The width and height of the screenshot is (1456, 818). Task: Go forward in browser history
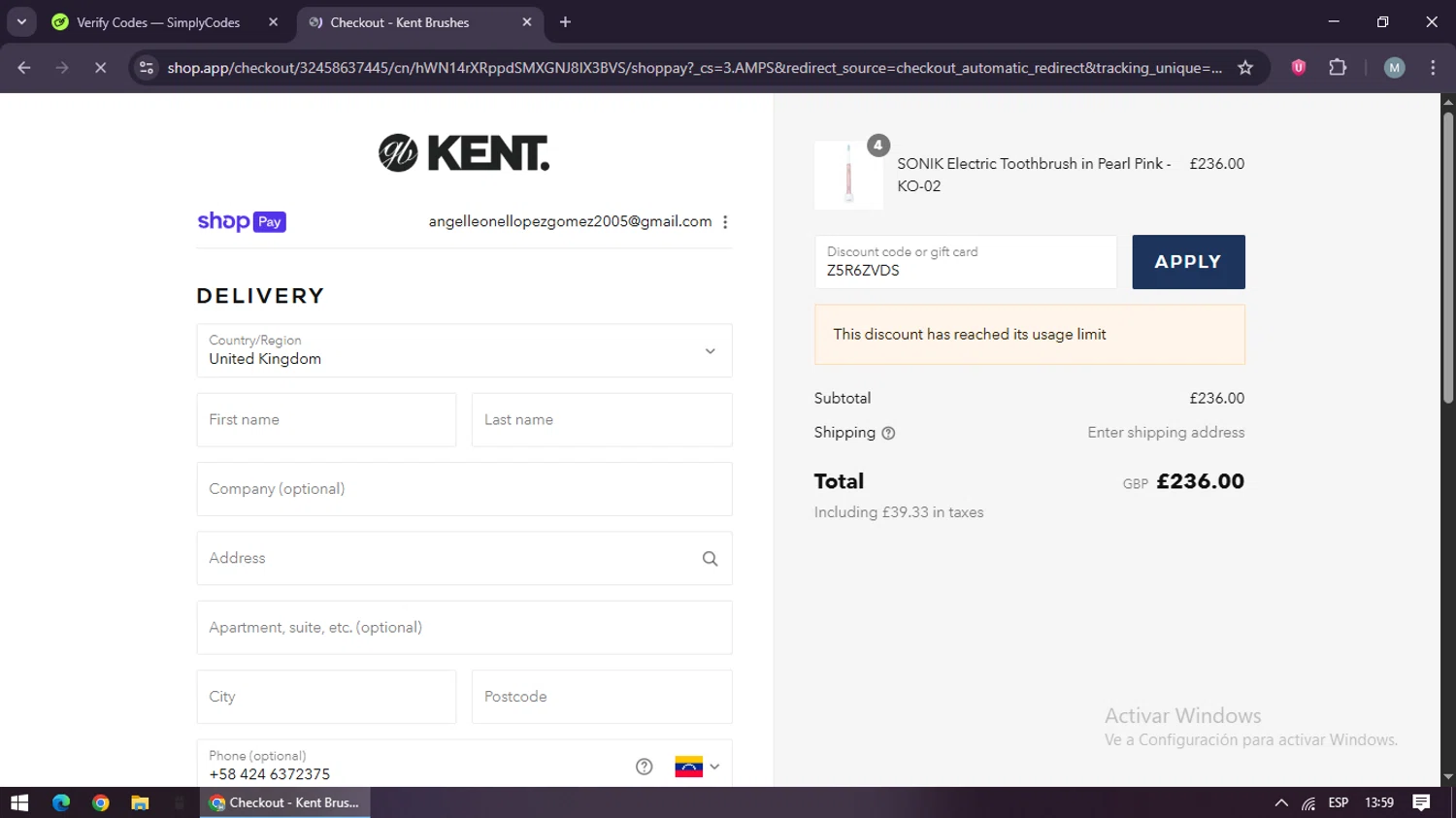[x=62, y=68]
